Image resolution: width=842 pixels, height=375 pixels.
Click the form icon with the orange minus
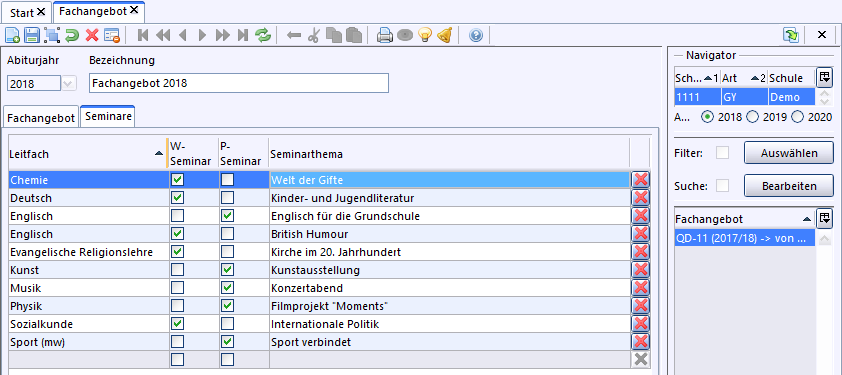point(112,35)
